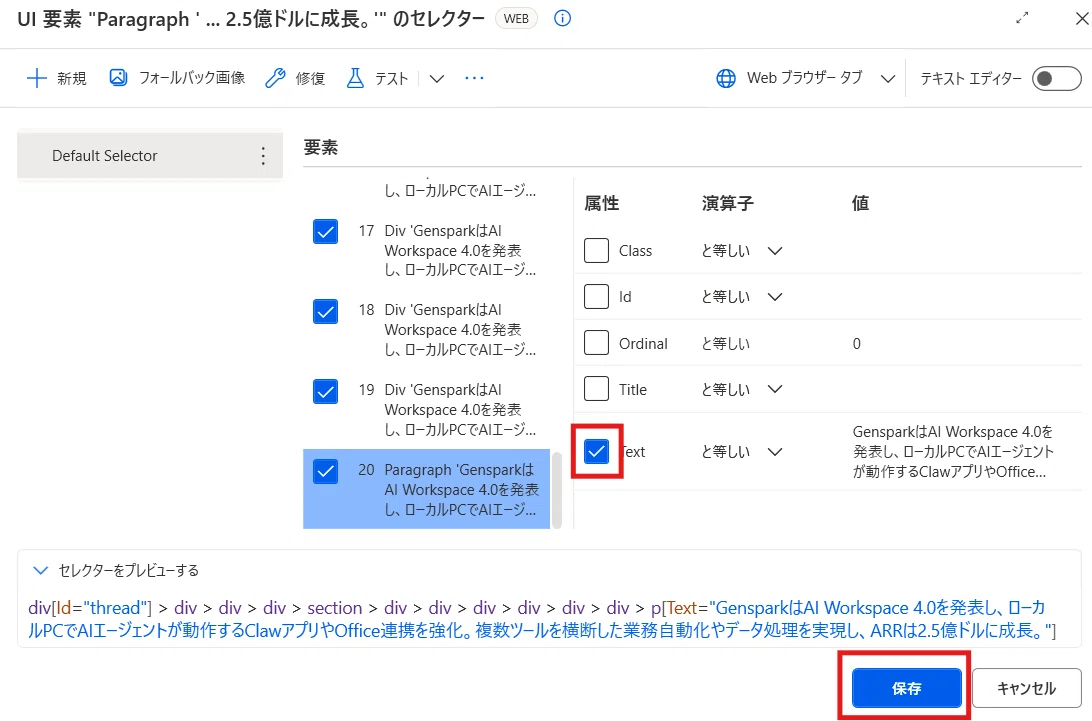
Task: Toggle the テキスト エディター switch
Action: pyautogui.click(x=1056, y=79)
